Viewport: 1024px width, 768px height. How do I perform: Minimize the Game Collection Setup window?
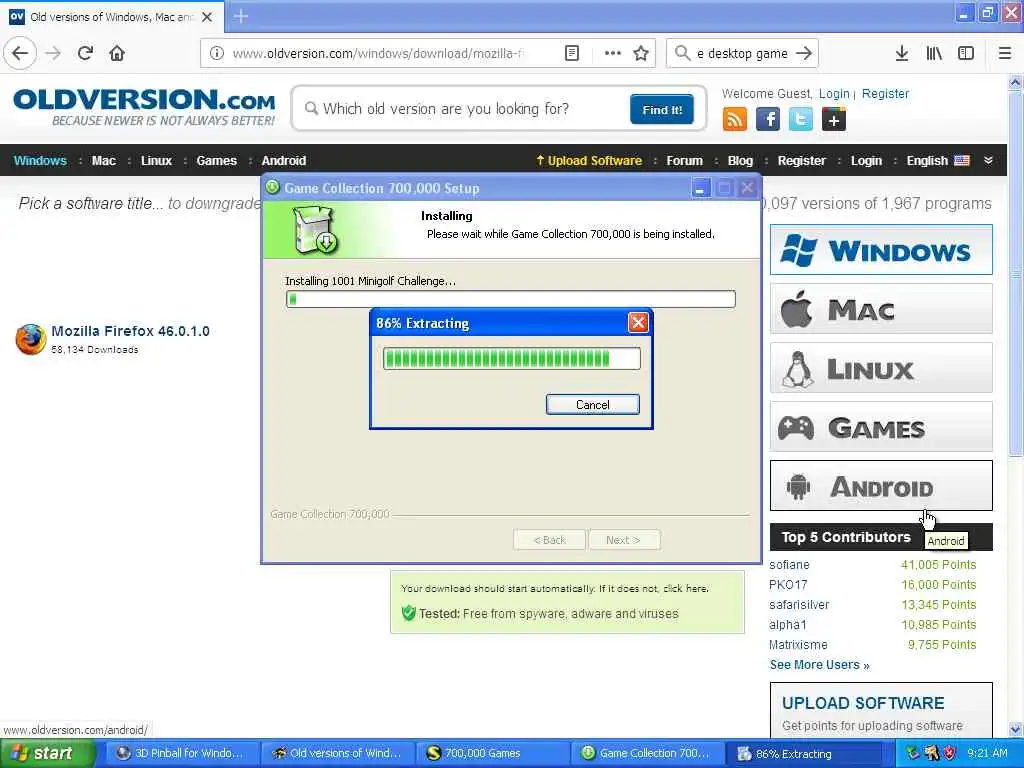[700, 188]
